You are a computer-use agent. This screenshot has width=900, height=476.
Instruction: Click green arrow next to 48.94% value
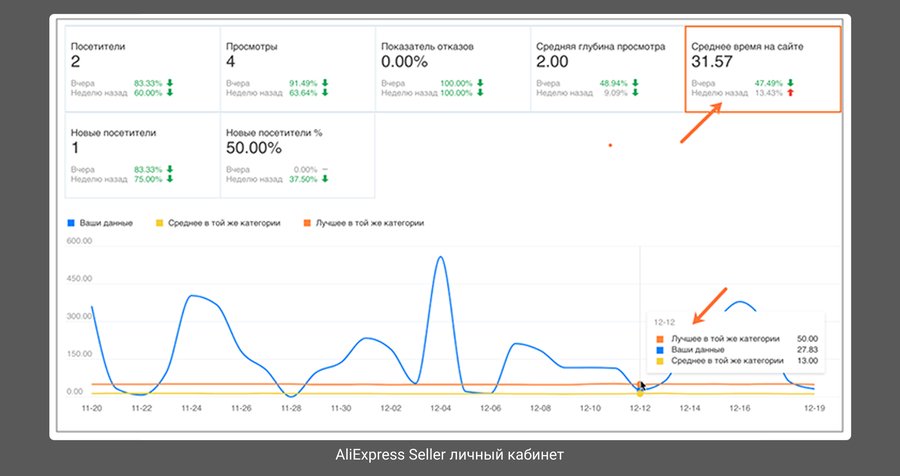[x=635, y=83]
